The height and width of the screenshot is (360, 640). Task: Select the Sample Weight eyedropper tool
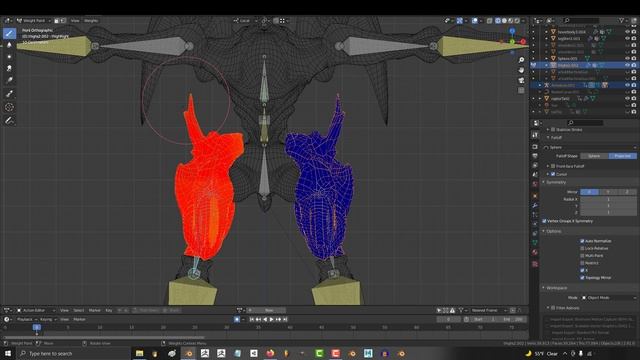coord(9,94)
